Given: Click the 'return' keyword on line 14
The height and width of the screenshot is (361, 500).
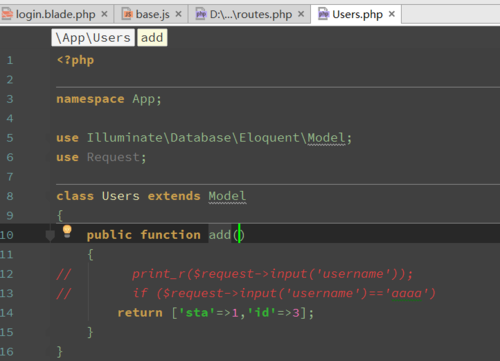Looking at the screenshot, I should tap(140, 313).
